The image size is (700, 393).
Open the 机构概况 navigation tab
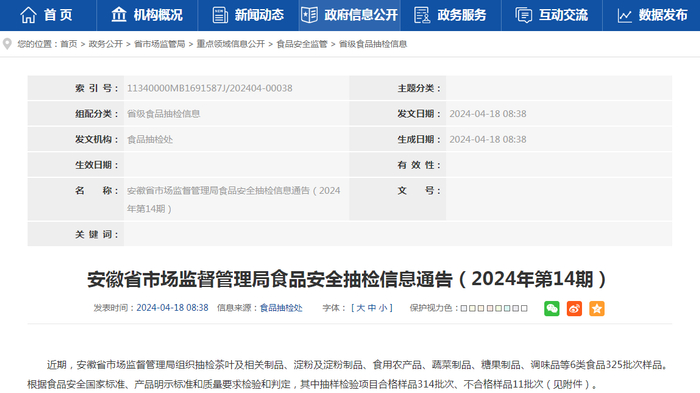147,15
